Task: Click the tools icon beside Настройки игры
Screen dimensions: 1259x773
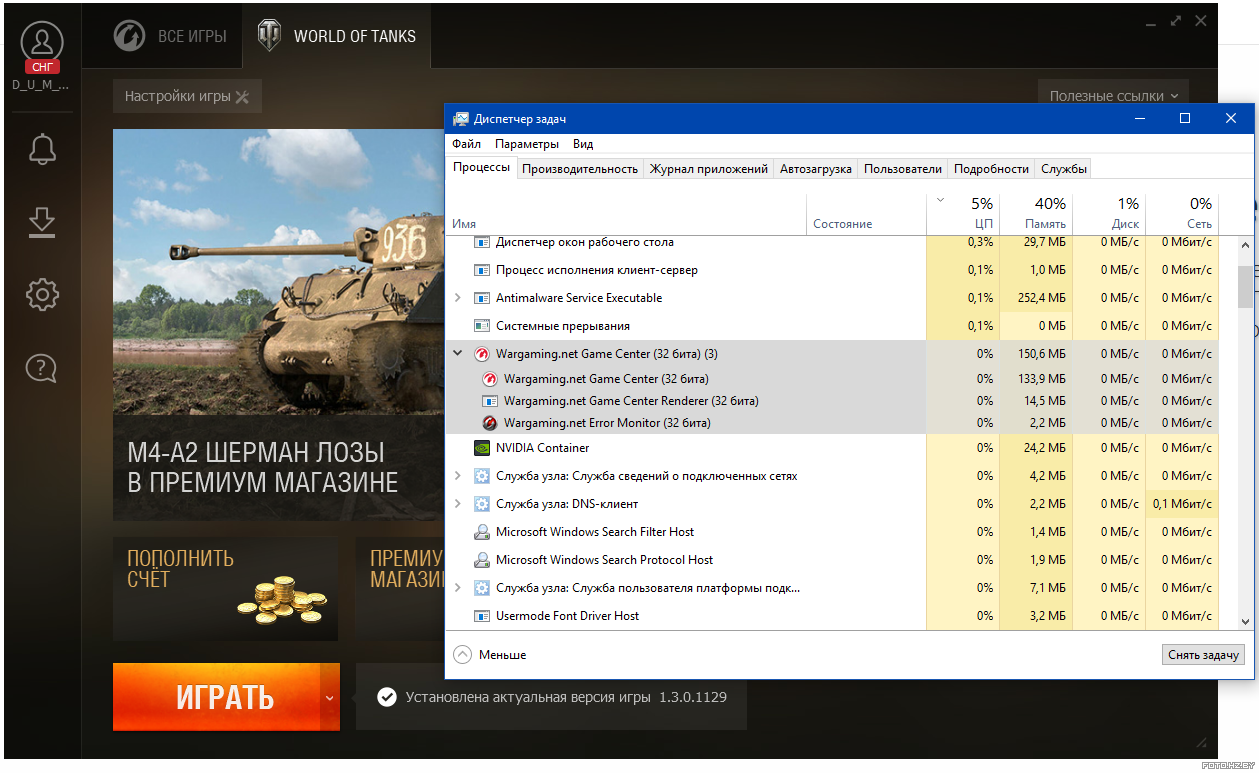Action: pyautogui.click(x=242, y=97)
